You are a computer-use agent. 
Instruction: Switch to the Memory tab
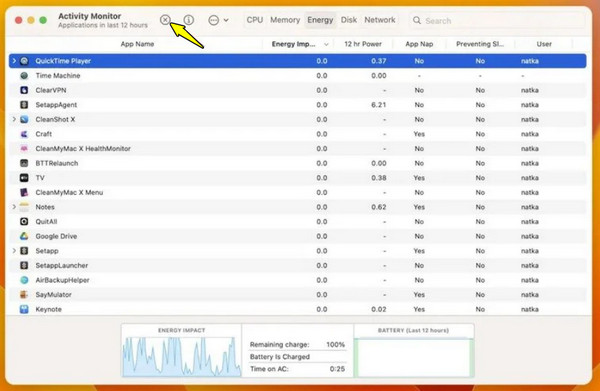coord(285,20)
